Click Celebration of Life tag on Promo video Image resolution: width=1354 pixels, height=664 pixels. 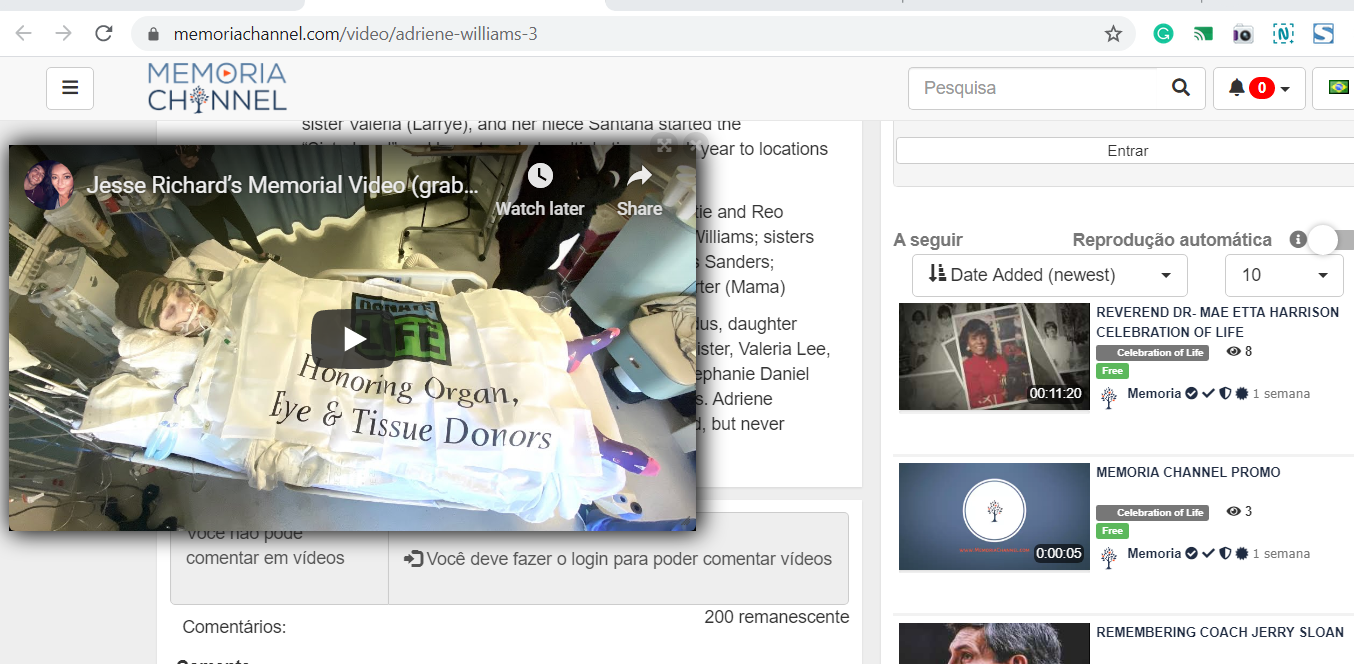[1152, 512]
